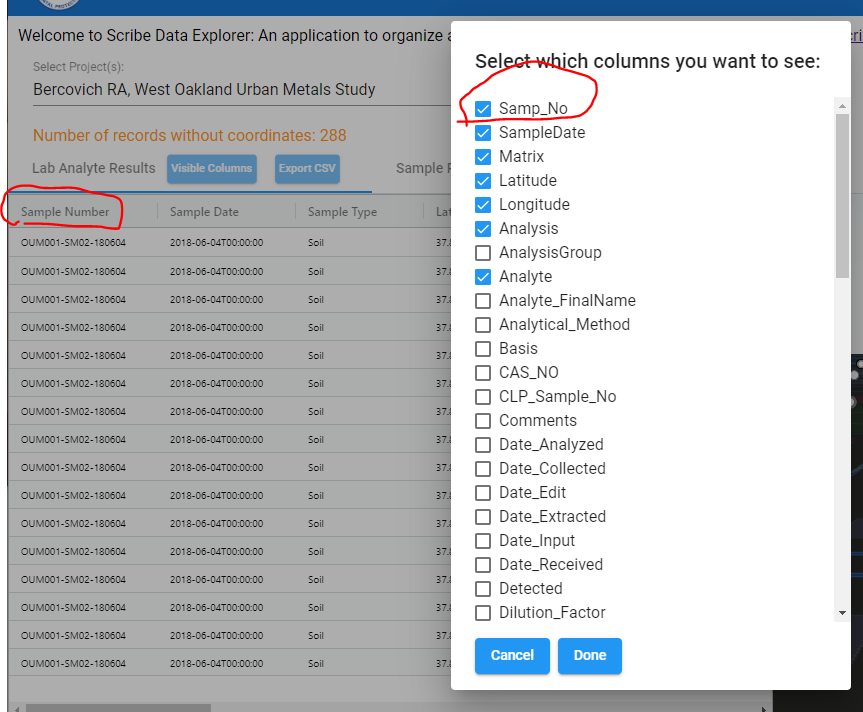Export the table as CSV
The width and height of the screenshot is (863, 712).
pyautogui.click(x=306, y=169)
